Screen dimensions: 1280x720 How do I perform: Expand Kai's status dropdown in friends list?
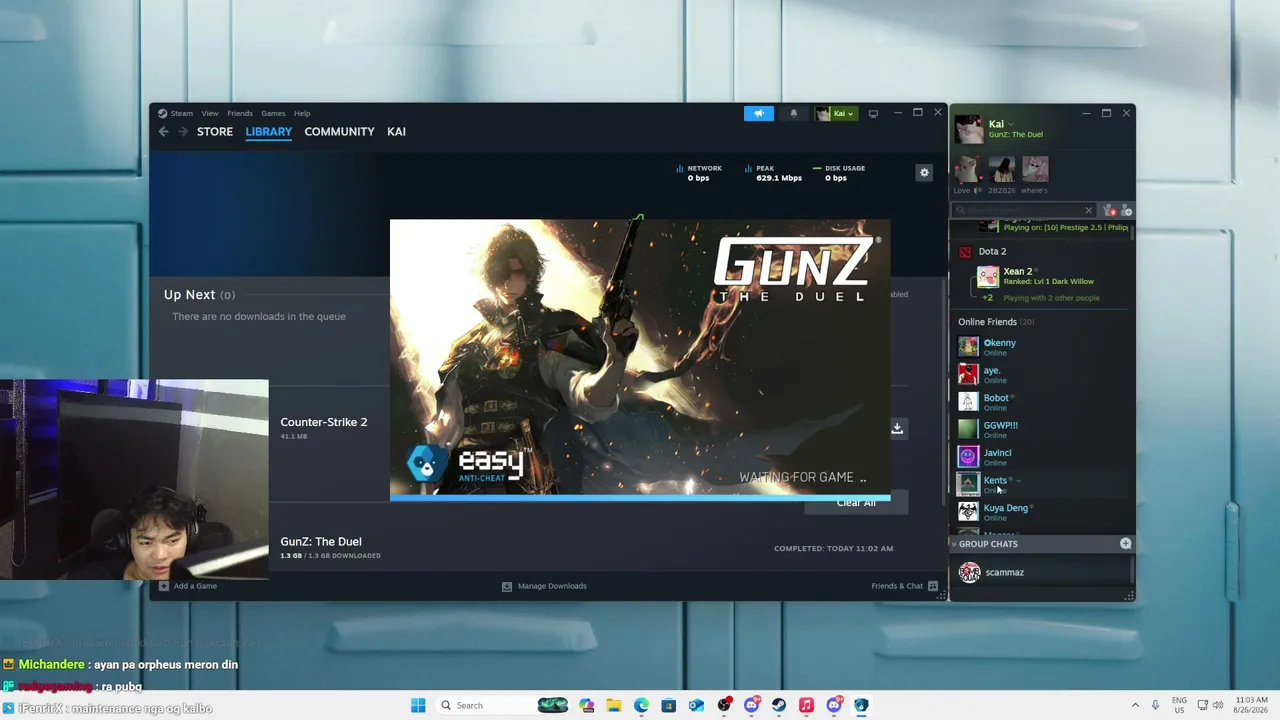(x=1010, y=125)
